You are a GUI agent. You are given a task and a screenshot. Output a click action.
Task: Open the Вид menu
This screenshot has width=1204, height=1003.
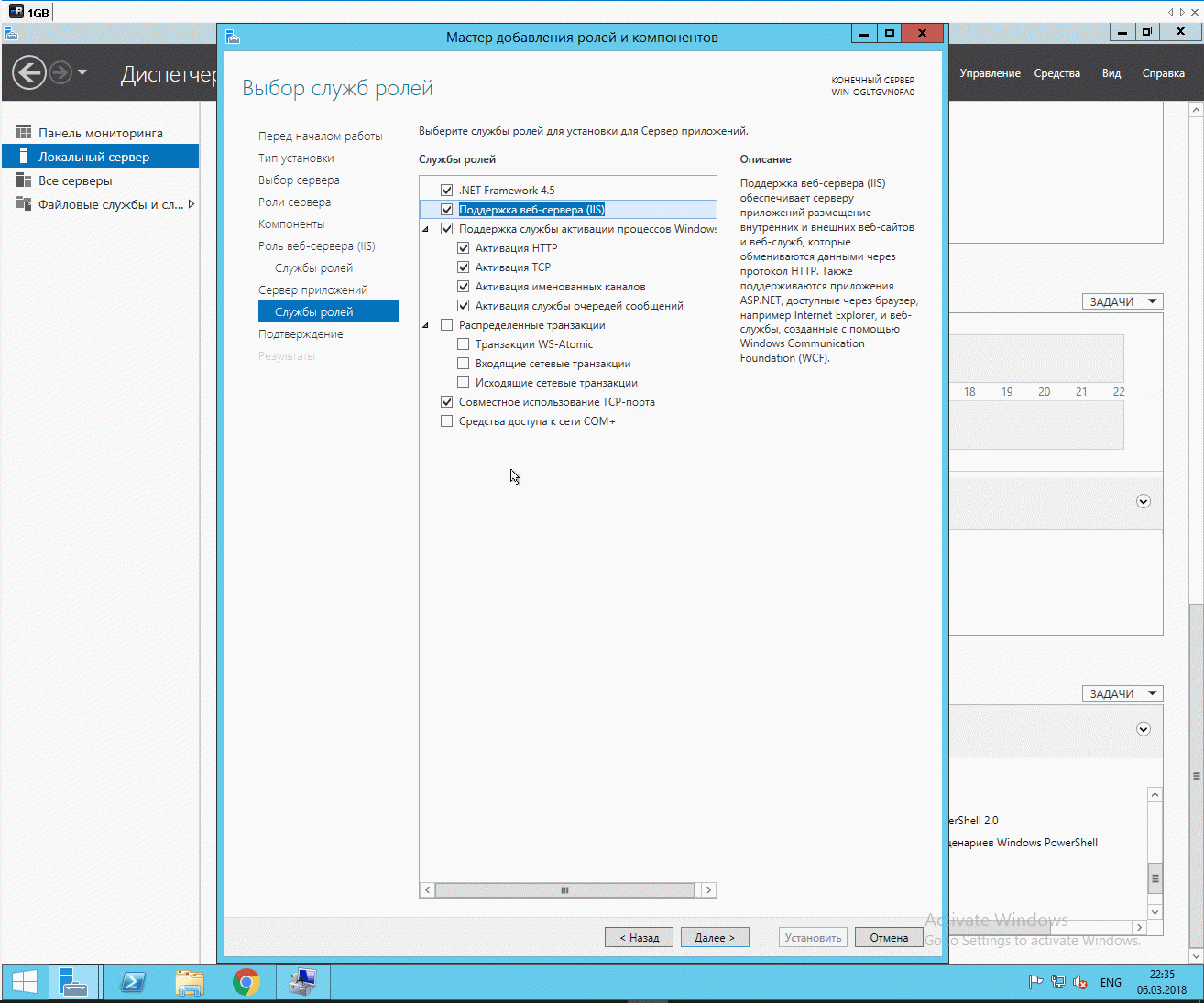(1111, 73)
